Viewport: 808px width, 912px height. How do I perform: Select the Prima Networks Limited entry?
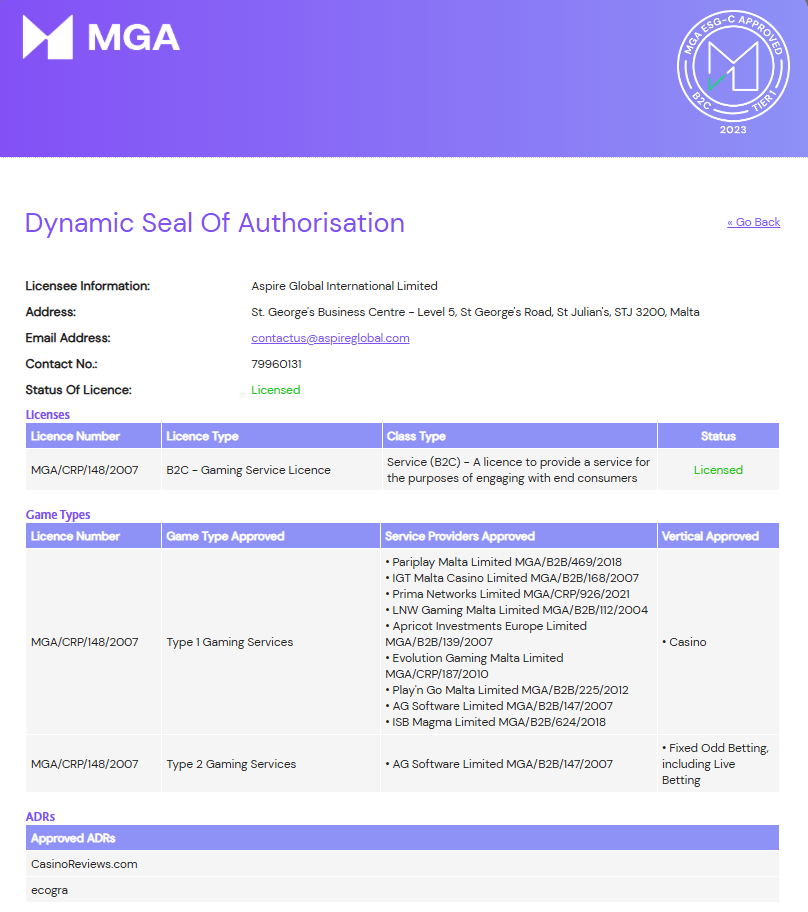coord(507,594)
